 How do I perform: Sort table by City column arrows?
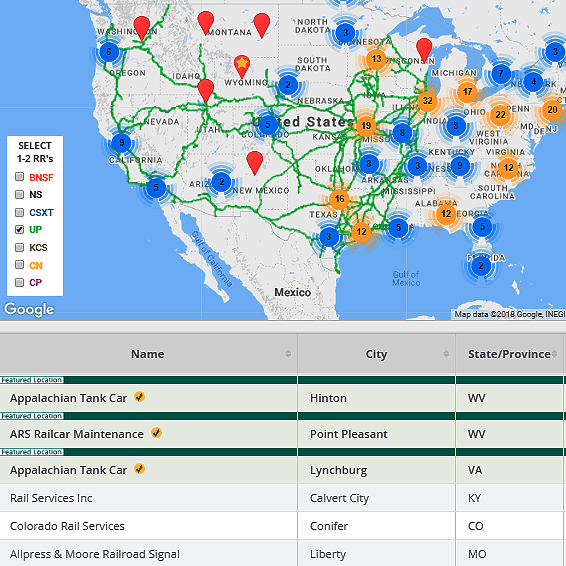pos(446,354)
